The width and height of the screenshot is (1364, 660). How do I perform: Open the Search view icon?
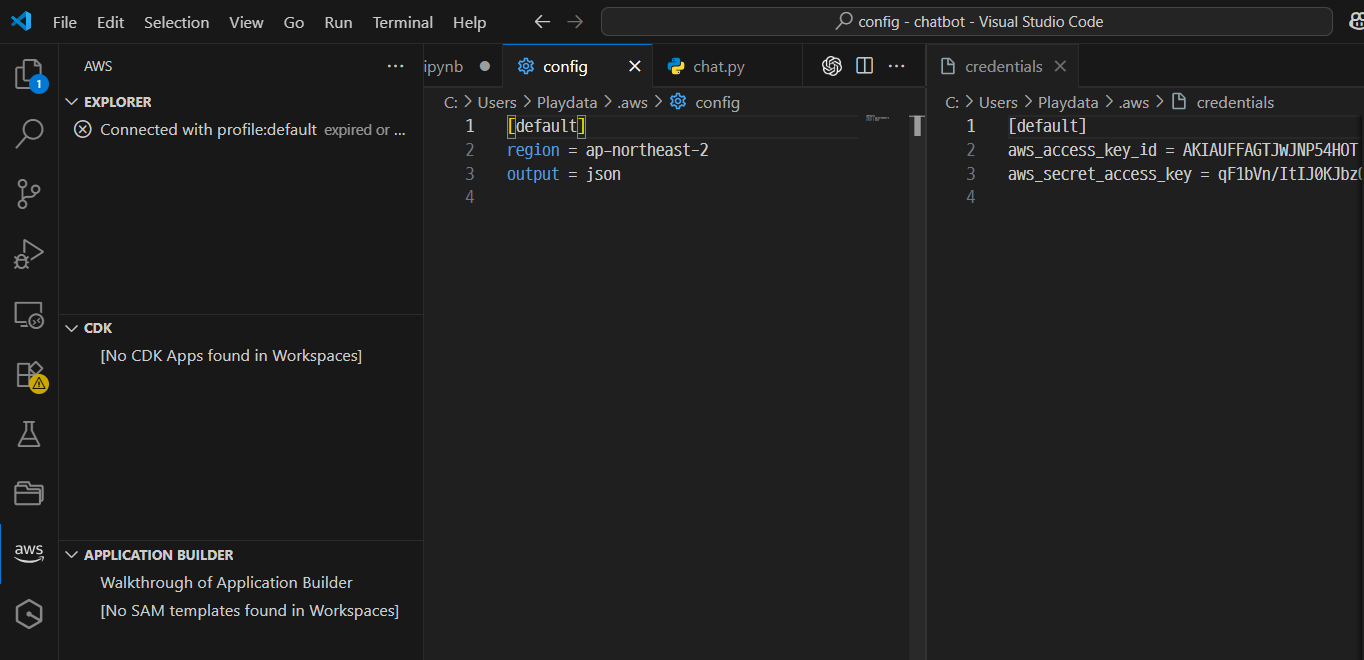(29, 134)
